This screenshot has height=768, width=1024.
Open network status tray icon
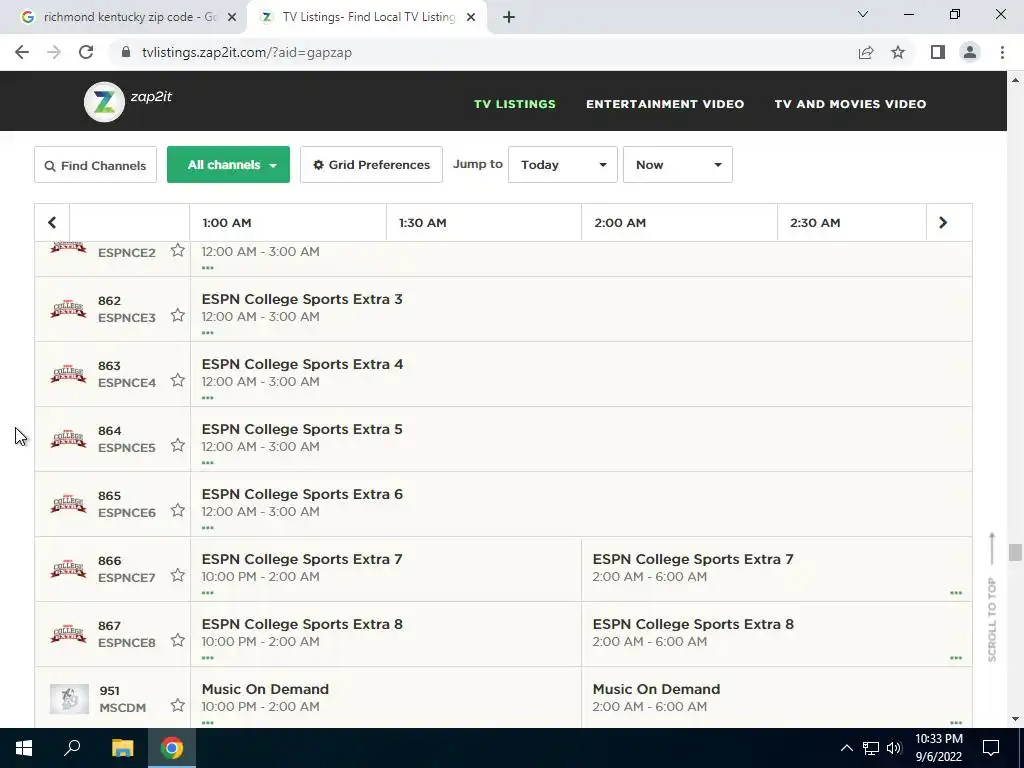(x=871, y=748)
